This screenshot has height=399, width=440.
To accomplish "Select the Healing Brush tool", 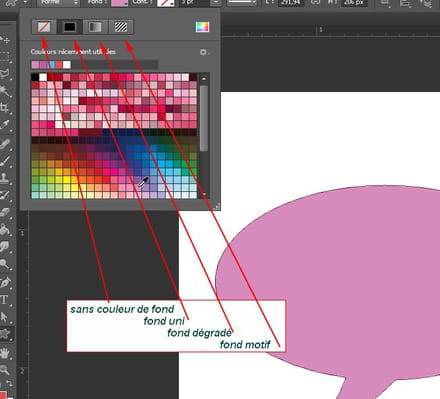I will pos(5,145).
